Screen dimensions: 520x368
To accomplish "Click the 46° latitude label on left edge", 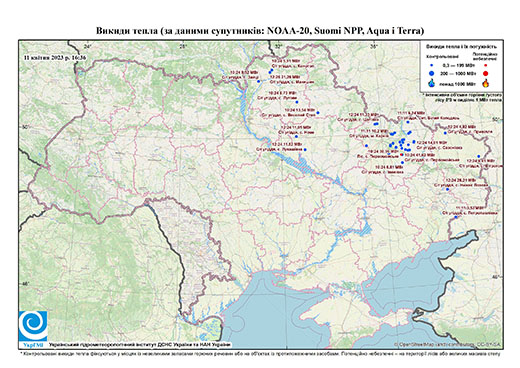I will 25,284.
